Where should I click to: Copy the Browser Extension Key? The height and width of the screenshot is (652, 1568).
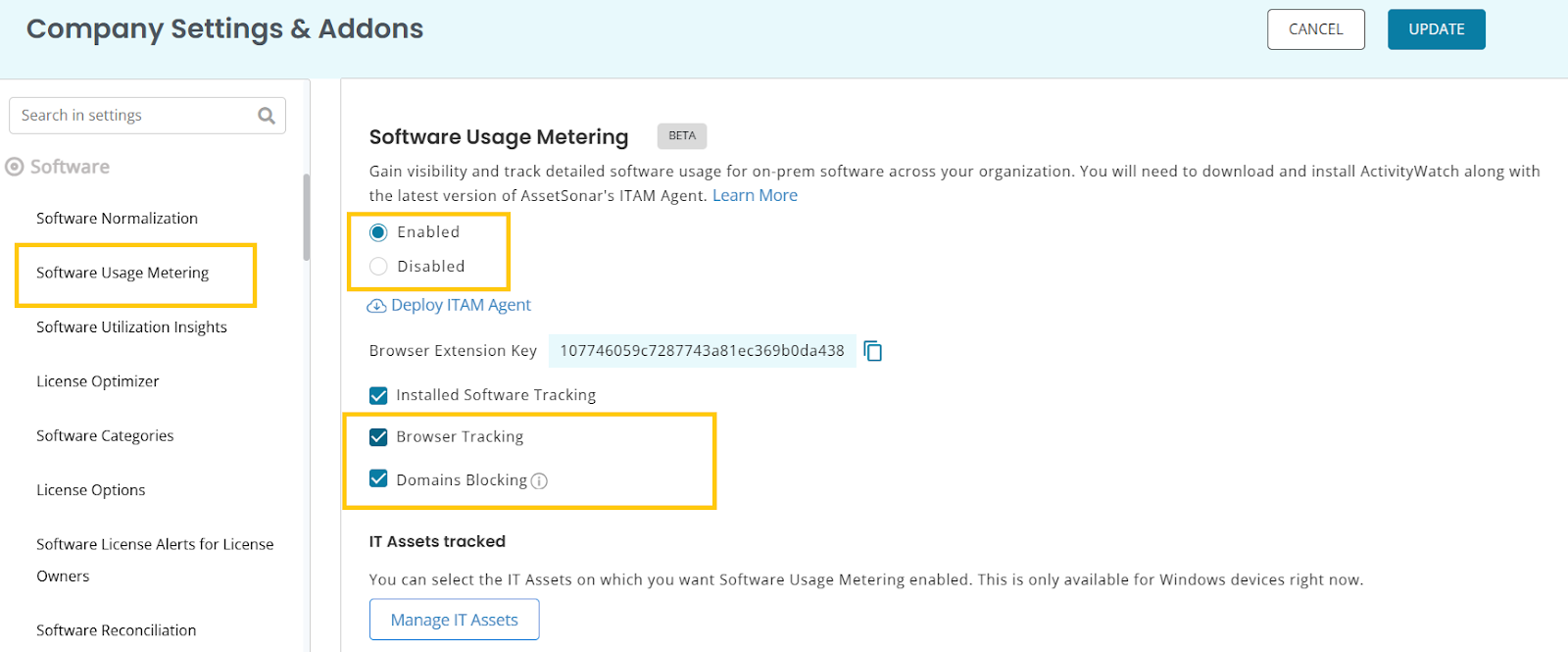[873, 351]
